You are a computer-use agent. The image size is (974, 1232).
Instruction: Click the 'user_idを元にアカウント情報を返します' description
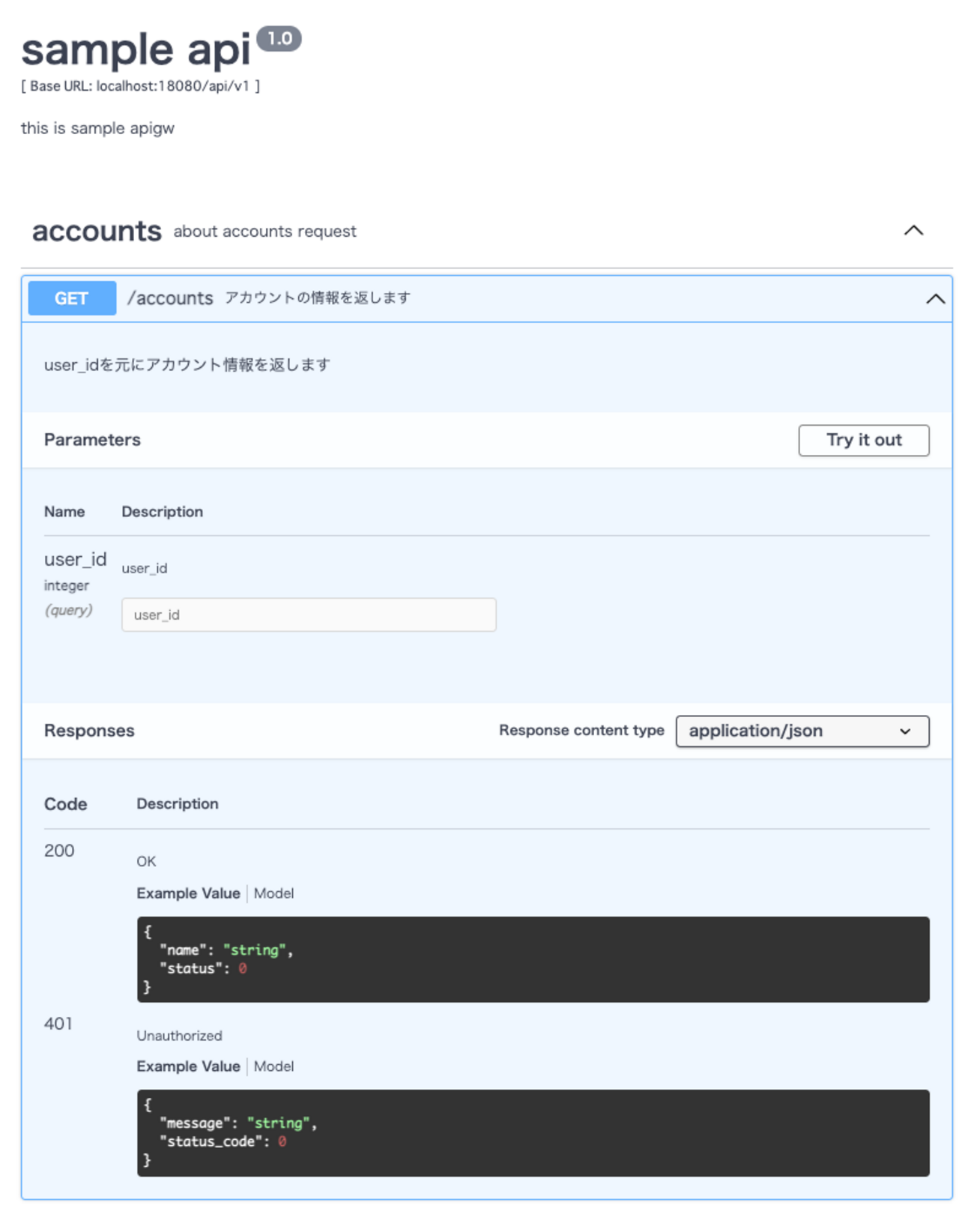[187, 365]
